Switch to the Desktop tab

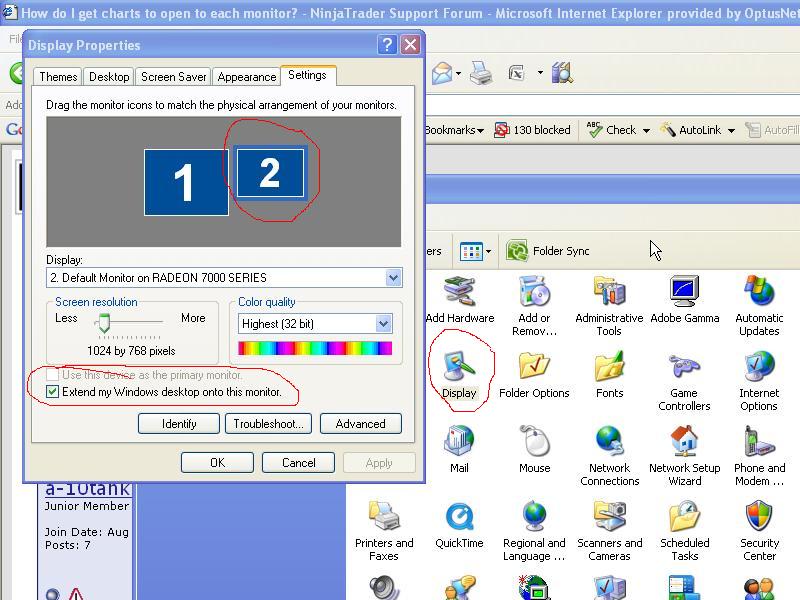pyautogui.click(x=109, y=77)
